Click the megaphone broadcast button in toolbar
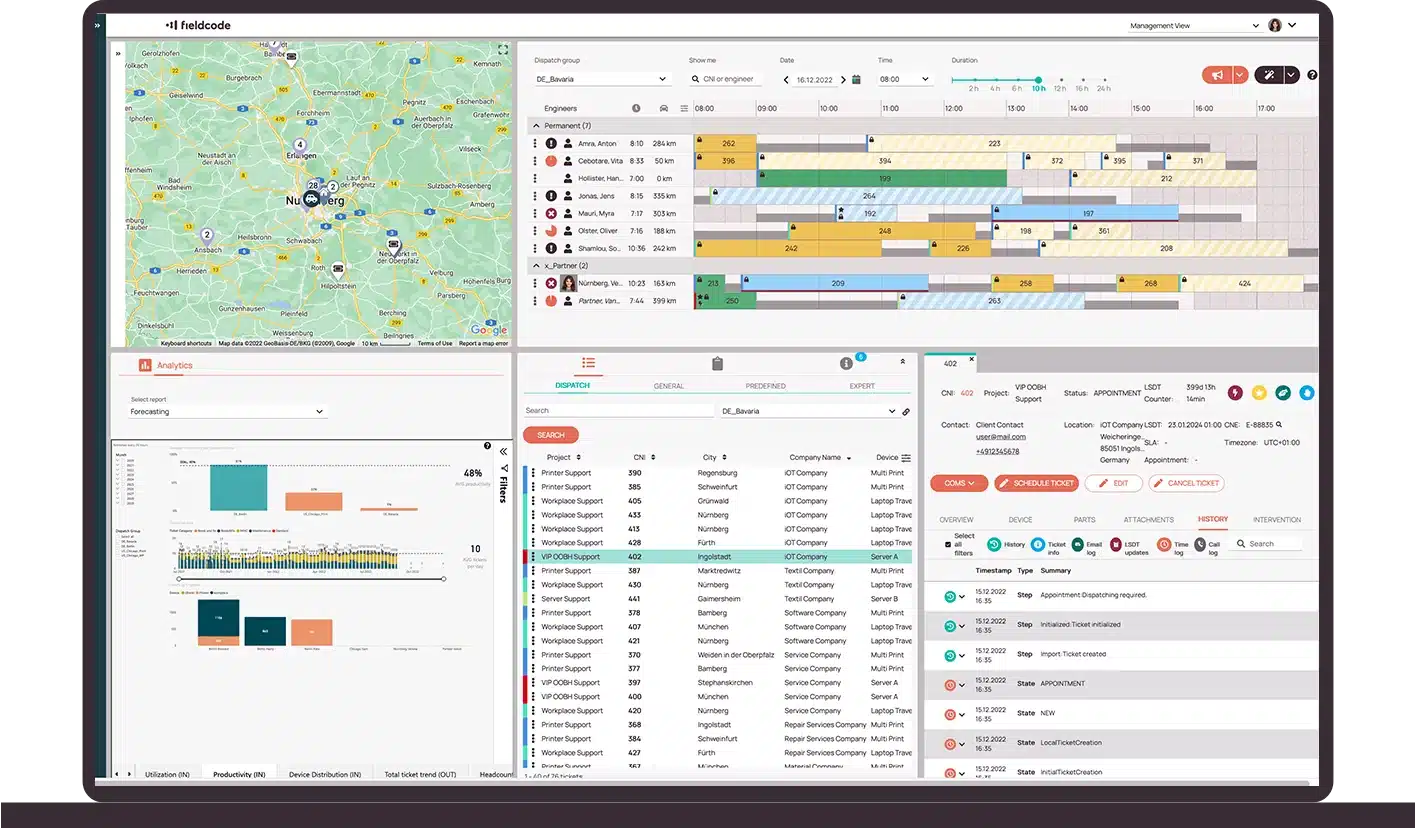Viewport: 1416px width, 828px height. [x=1217, y=75]
